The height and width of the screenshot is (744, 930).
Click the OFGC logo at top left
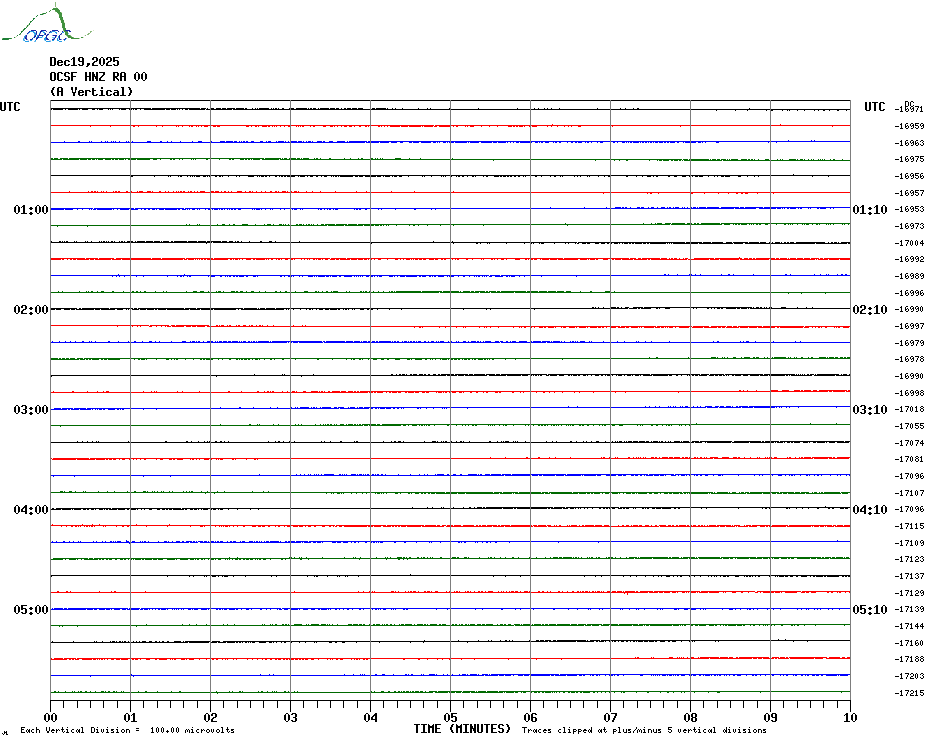[46, 24]
